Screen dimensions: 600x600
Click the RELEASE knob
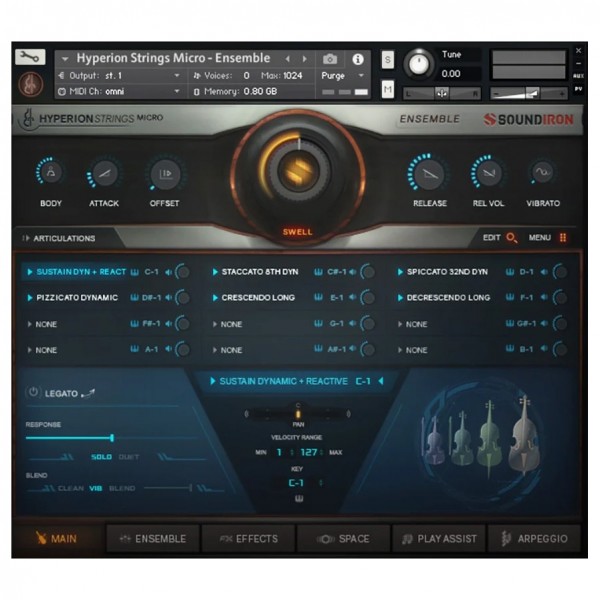point(429,174)
